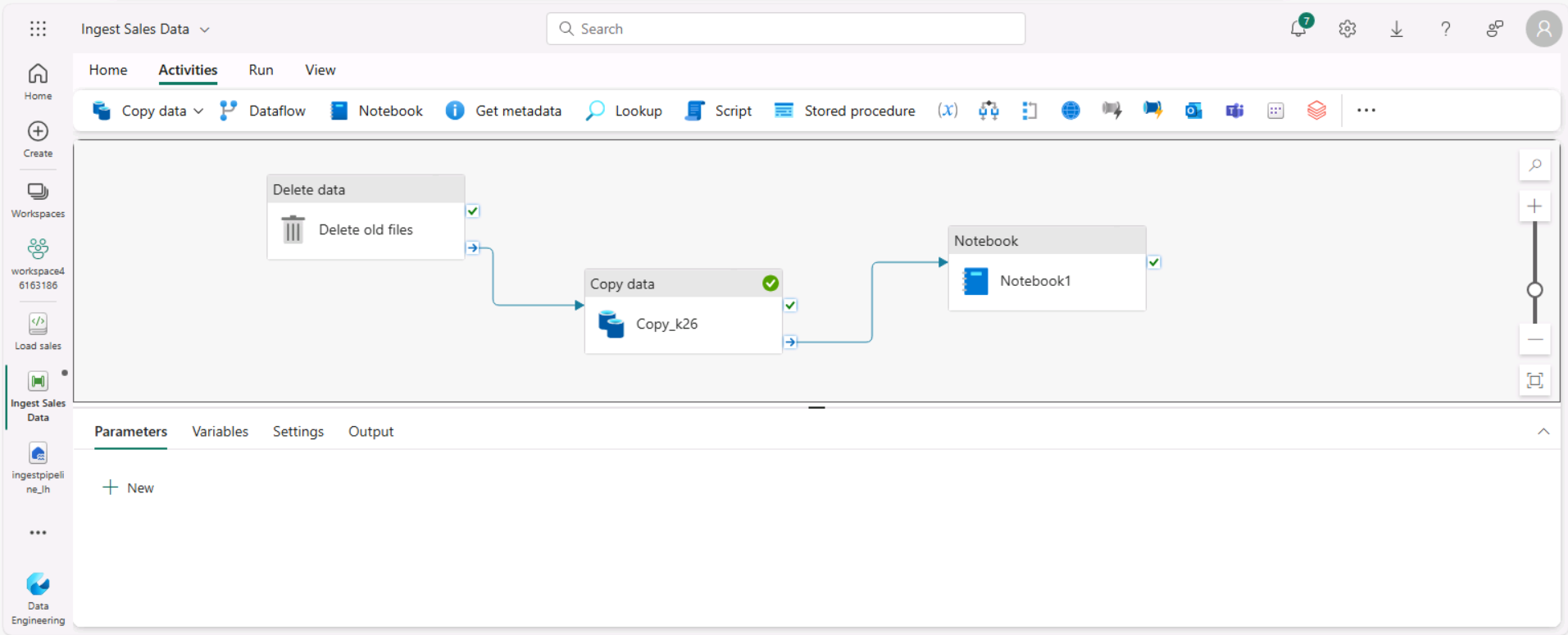This screenshot has height=635, width=1568.
Task: Search the canvas with magnifier button
Action: pyautogui.click(x=1535, y=165)
